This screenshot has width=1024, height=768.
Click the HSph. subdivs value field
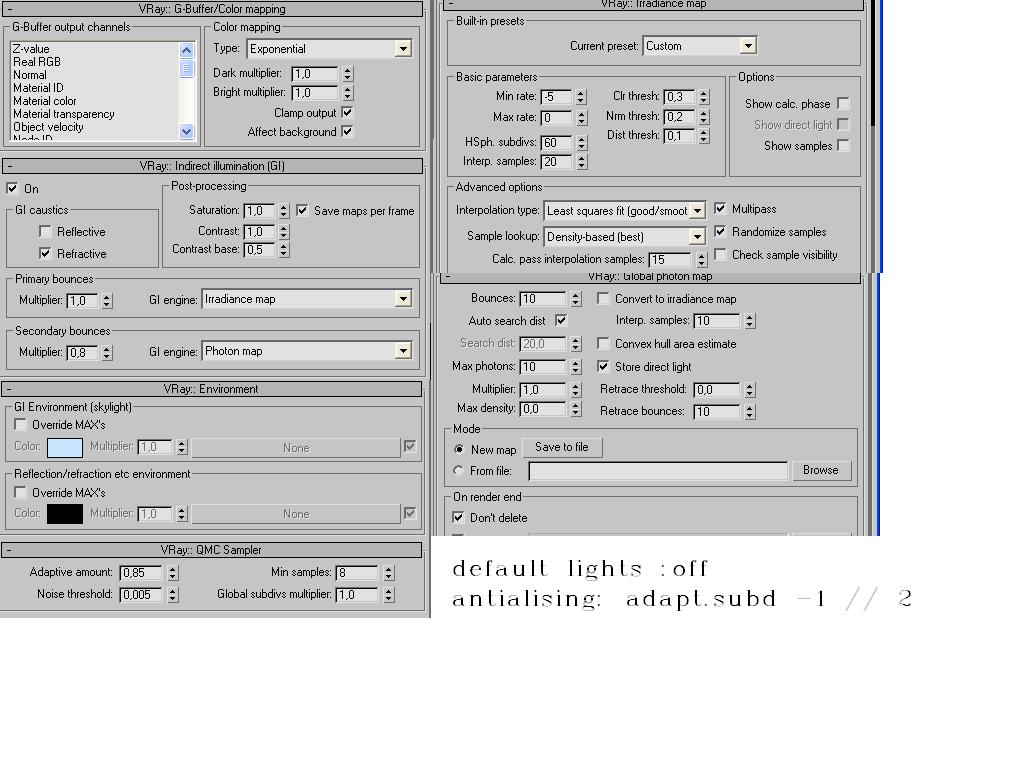tap(556, 142)
